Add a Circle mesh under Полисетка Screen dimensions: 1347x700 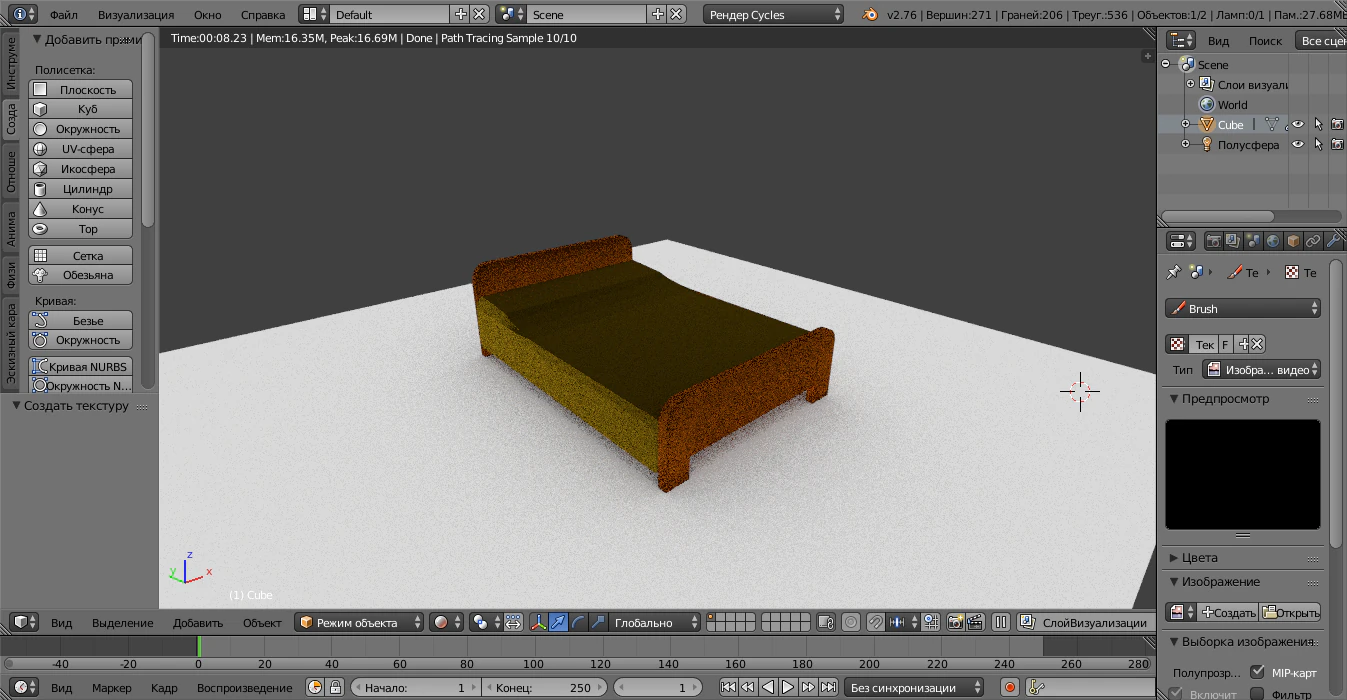[x=81, y=129]
